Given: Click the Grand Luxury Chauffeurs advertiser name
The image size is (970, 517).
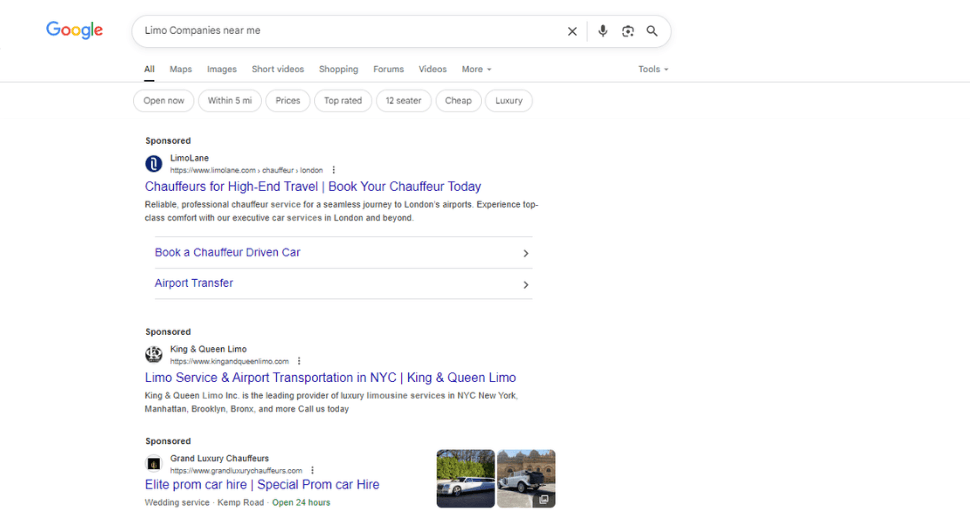Looking at the screenshot, I should click(x=220, y=458).
